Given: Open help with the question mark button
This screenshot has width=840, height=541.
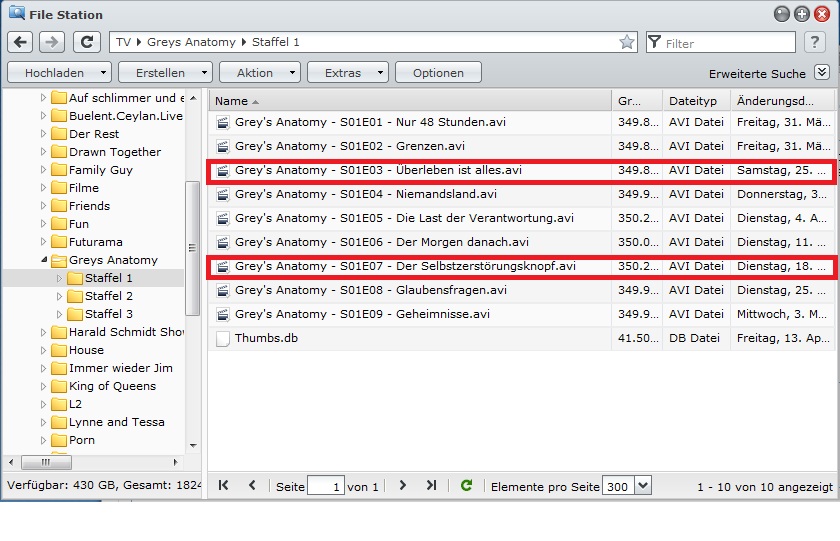Looking at the screenshot, I should click(815, 42).
